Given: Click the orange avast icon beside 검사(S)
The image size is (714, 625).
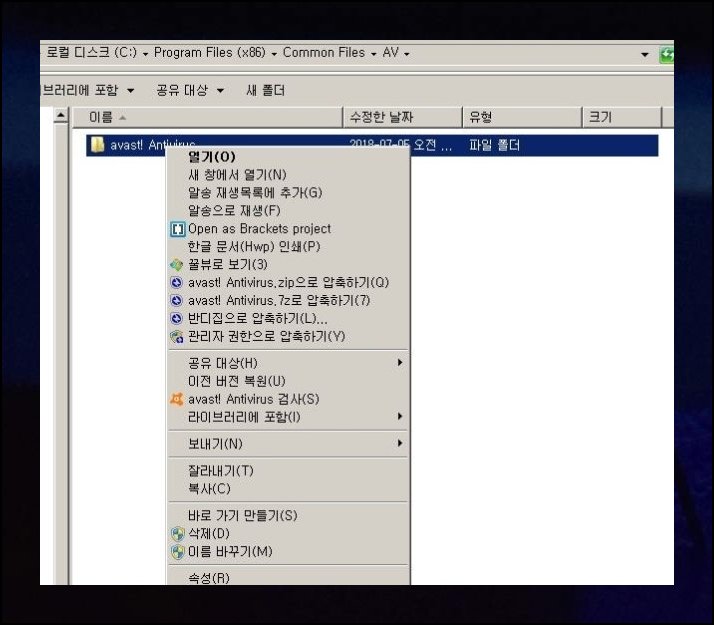Looking at the screenshot, I should coord(176,399).
